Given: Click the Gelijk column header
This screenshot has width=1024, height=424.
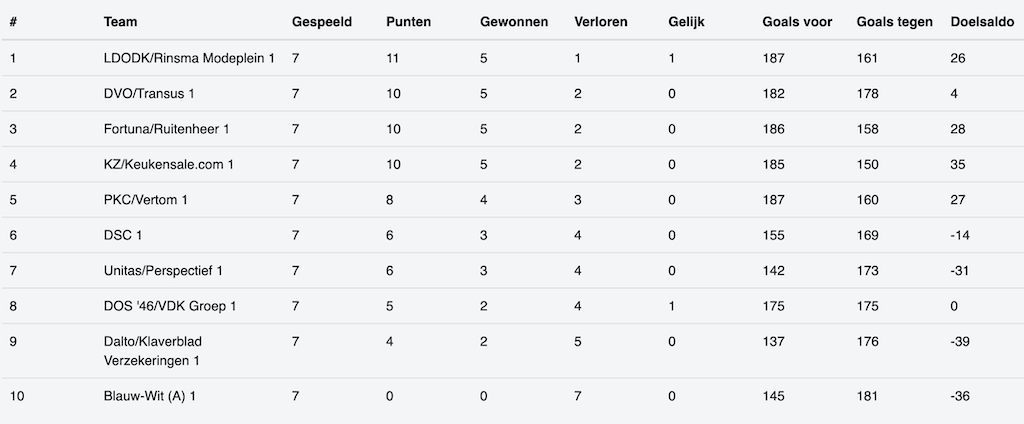Looking at the screenshot, I should pos(686,22).
